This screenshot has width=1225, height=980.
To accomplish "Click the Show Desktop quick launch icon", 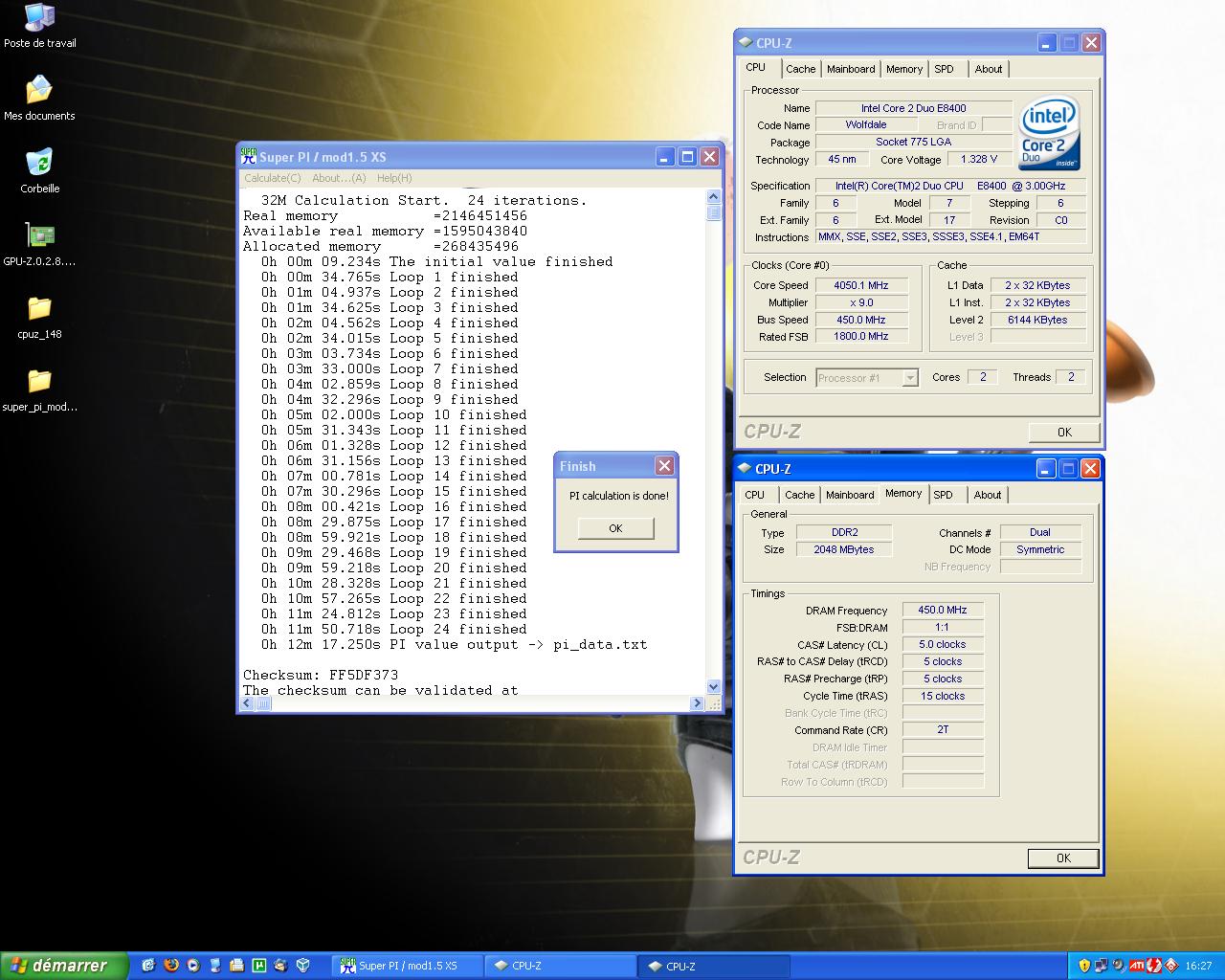I will click(215, 965).
